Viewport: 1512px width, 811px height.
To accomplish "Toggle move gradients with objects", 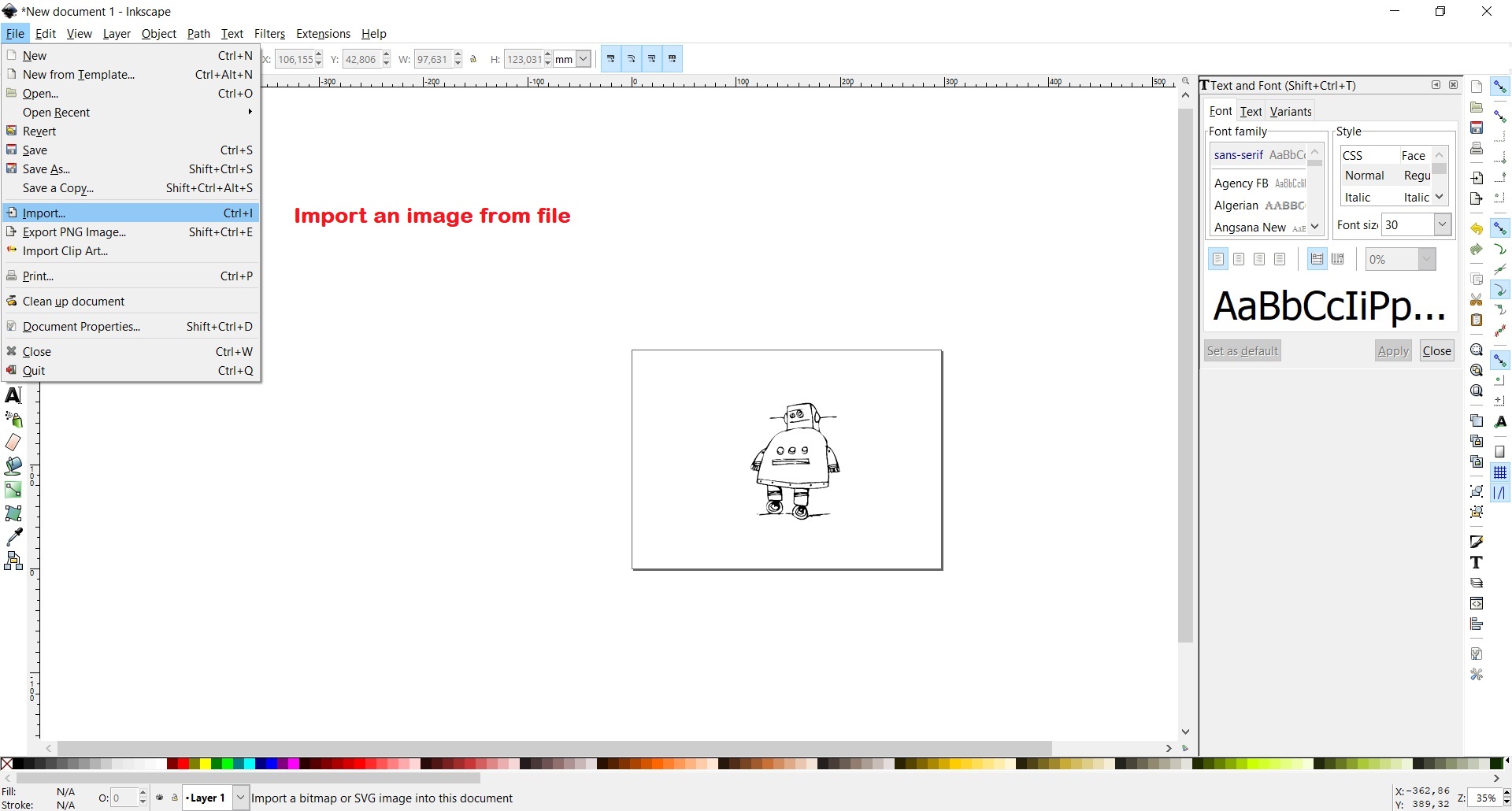I will [652, 59].
